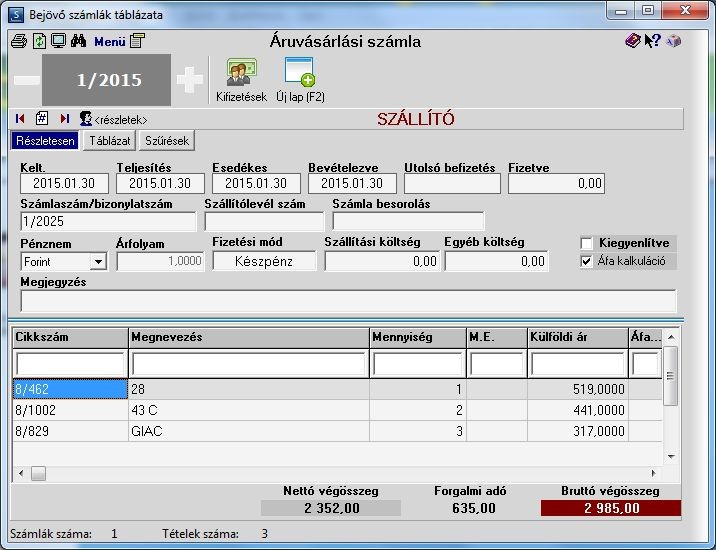Click the green refresh document icon
This screenshot has width=716, height=550.
(x=39, y=41)
